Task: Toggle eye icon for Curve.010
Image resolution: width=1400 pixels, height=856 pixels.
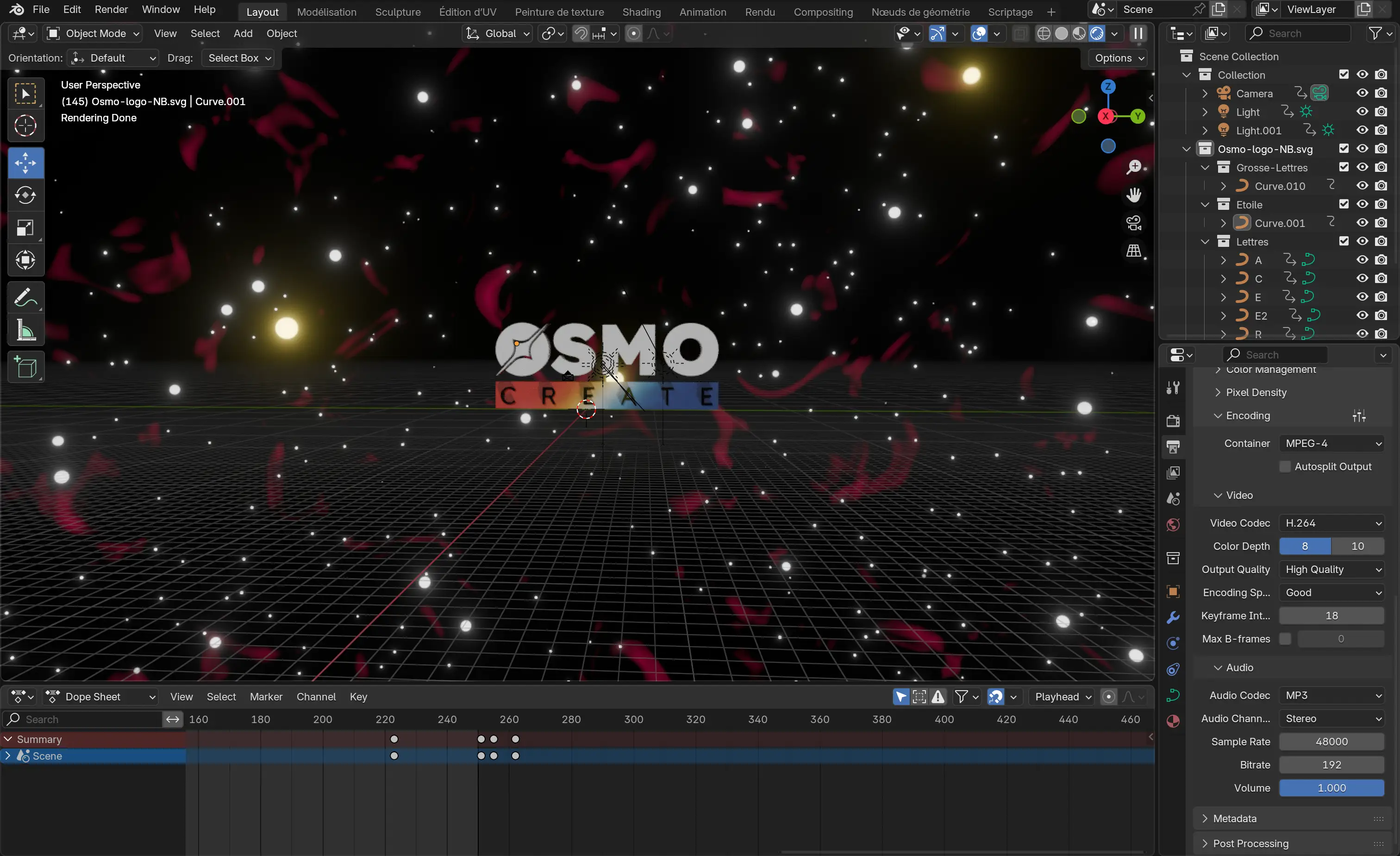Action: tap(1362, 186)
